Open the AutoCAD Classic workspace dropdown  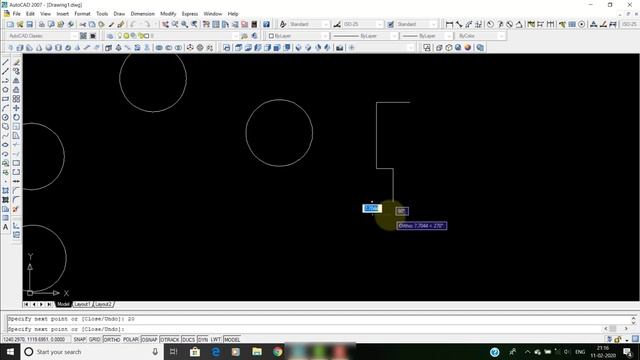[42, 36]
